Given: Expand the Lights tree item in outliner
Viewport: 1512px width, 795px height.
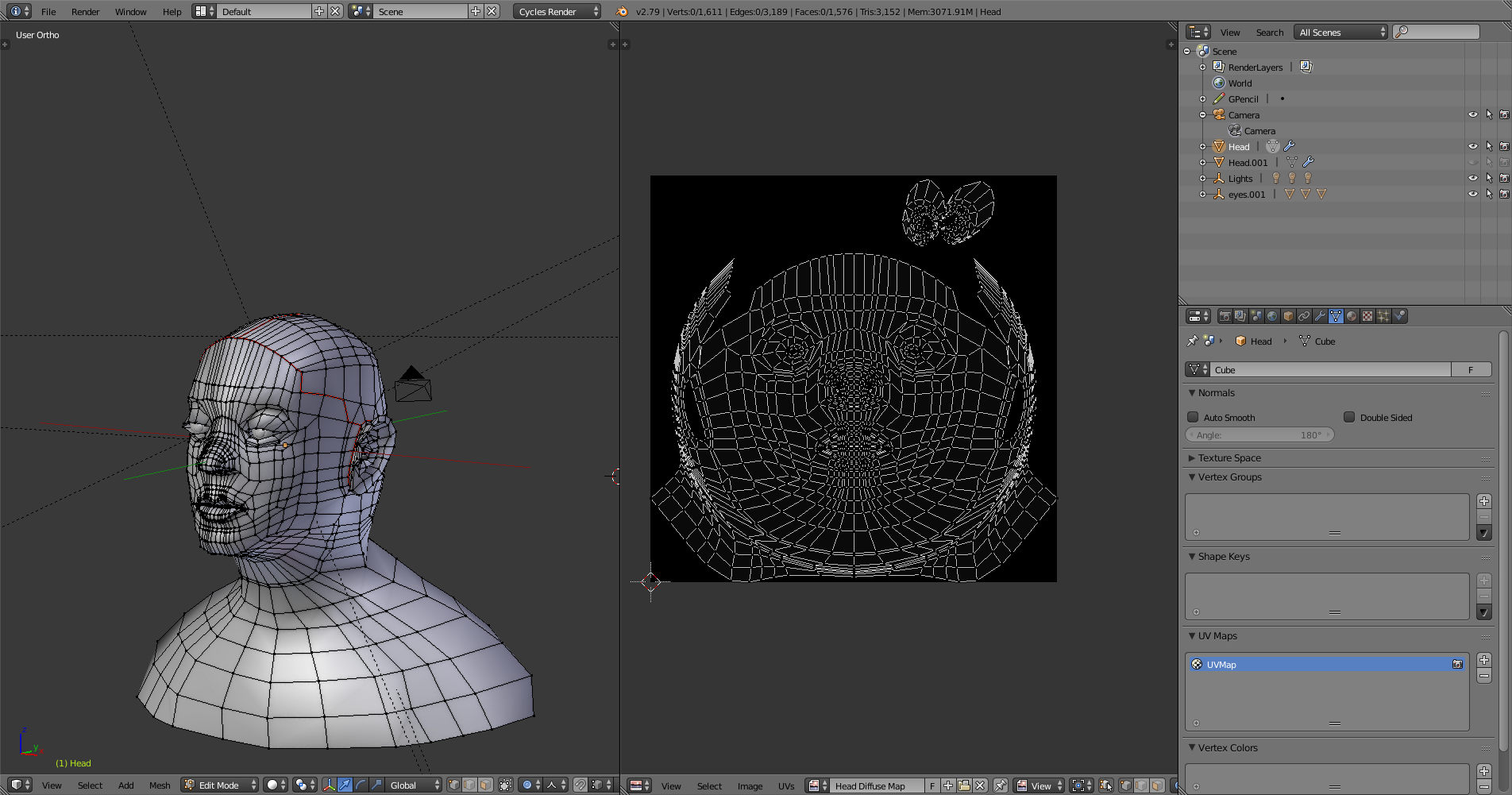Looking at the screenshot, I should pos(1202,178).
